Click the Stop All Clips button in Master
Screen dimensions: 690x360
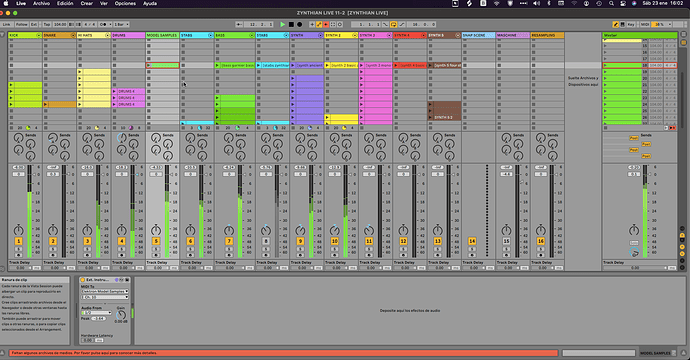(606, 128)
